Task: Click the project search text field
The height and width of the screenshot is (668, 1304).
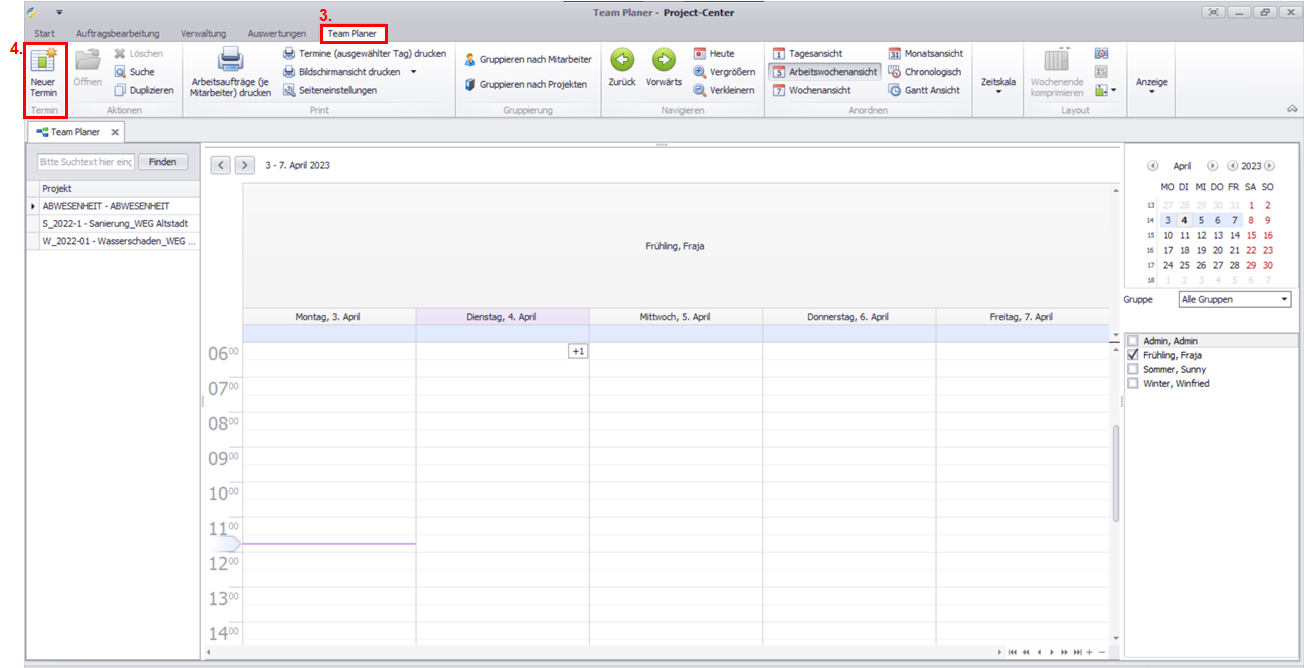Action: 85,162
